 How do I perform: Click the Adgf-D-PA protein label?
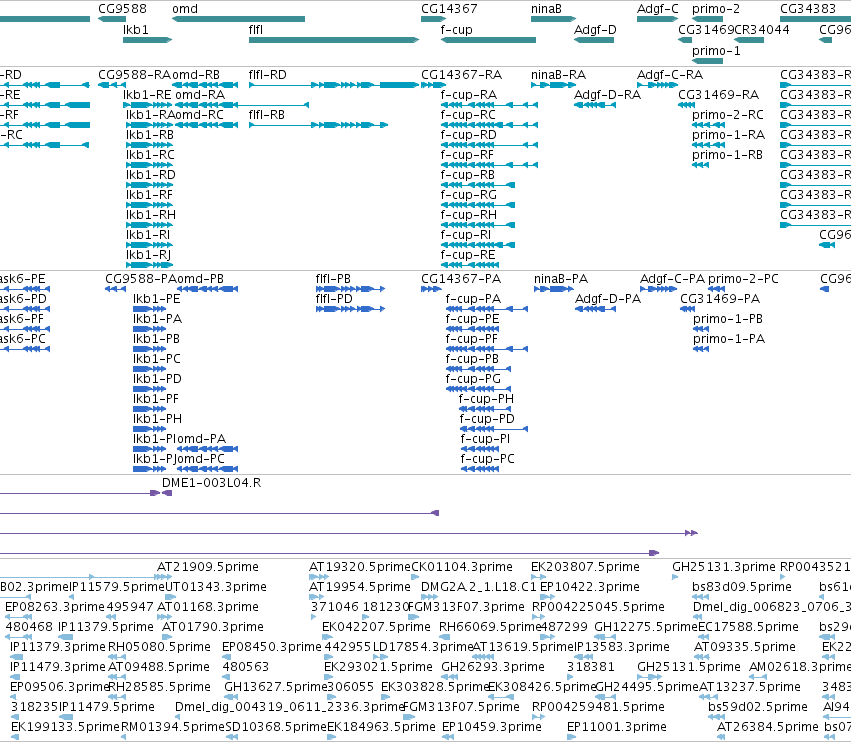click(608, 299)
